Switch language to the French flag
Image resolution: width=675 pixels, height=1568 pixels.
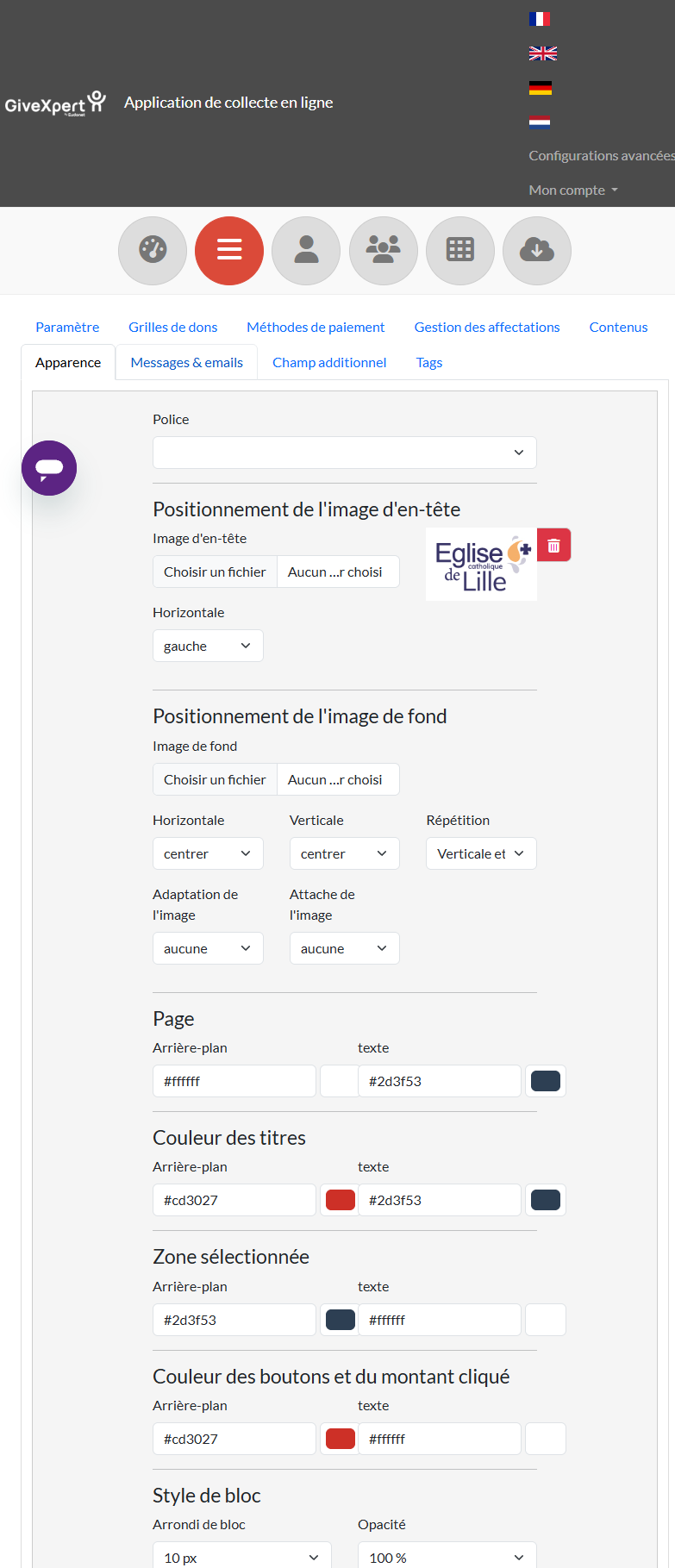(x=540, y=19)
